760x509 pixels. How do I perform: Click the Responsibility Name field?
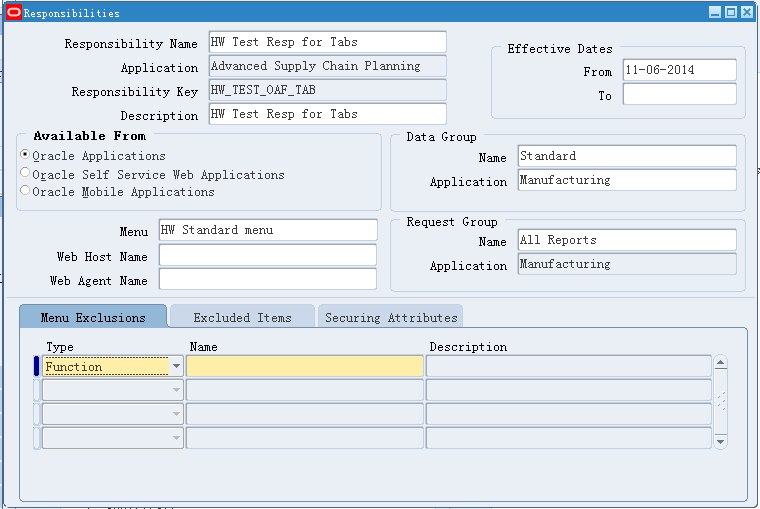[328, 42]
